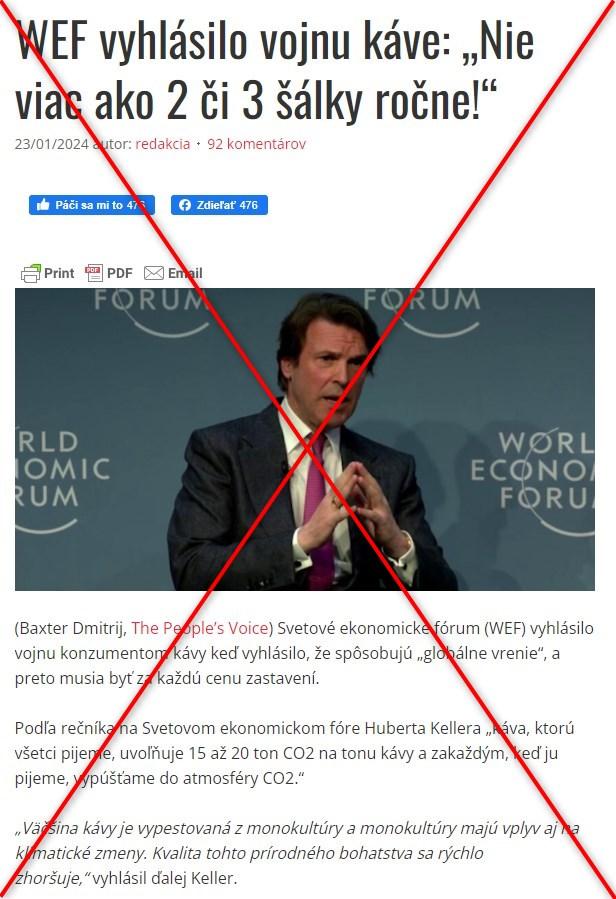
Task: Click the envelope Email icon
Action: pos(154,273)
